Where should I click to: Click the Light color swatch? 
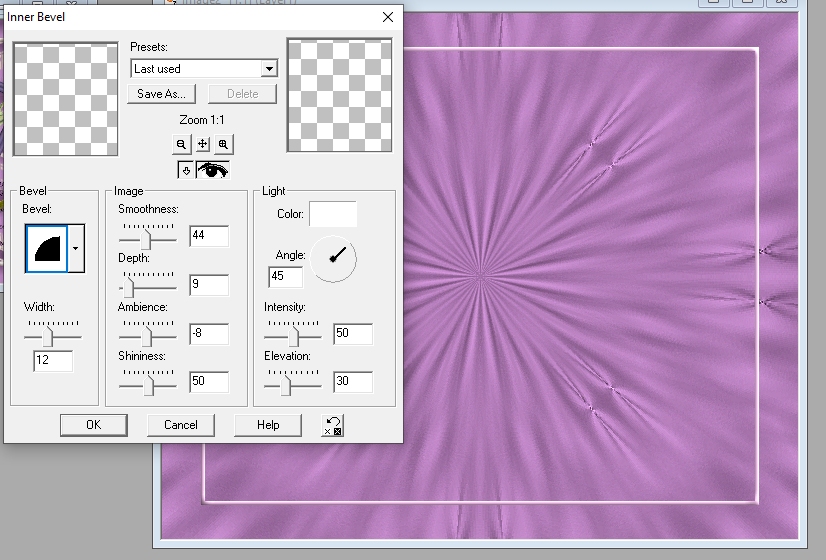tap(333, 214)
